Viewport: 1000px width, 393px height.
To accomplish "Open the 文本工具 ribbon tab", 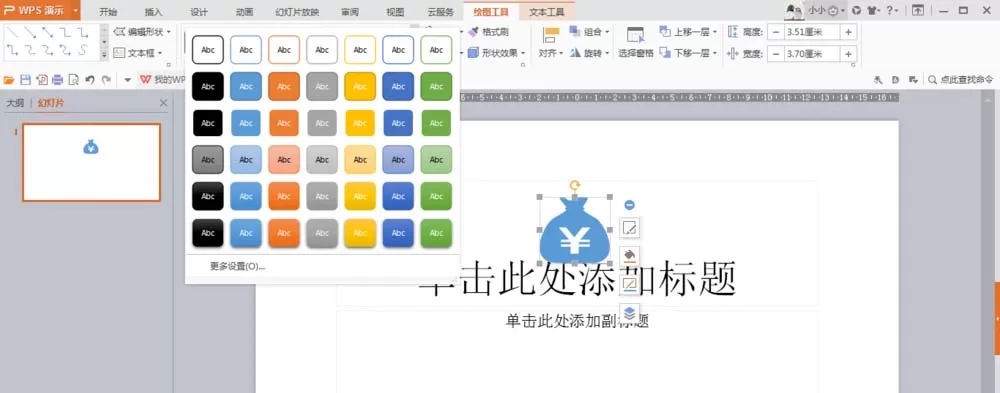I will coord(547,11).
